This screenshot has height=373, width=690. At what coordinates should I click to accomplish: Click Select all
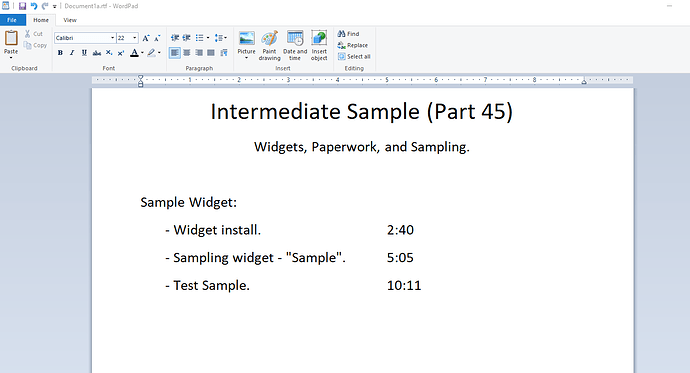point(354,57)
